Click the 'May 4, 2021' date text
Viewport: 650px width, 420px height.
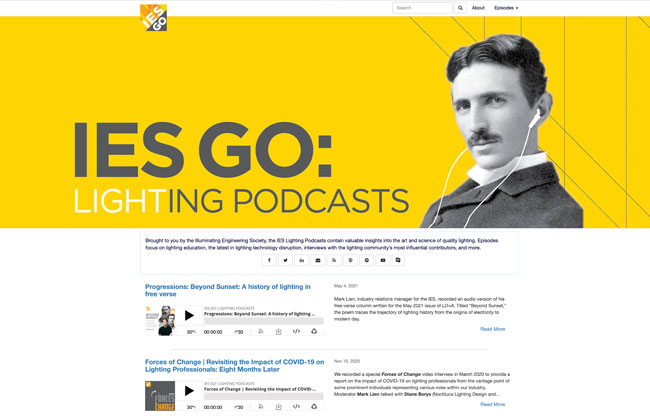pyautogui.click(x=346, y=286)
